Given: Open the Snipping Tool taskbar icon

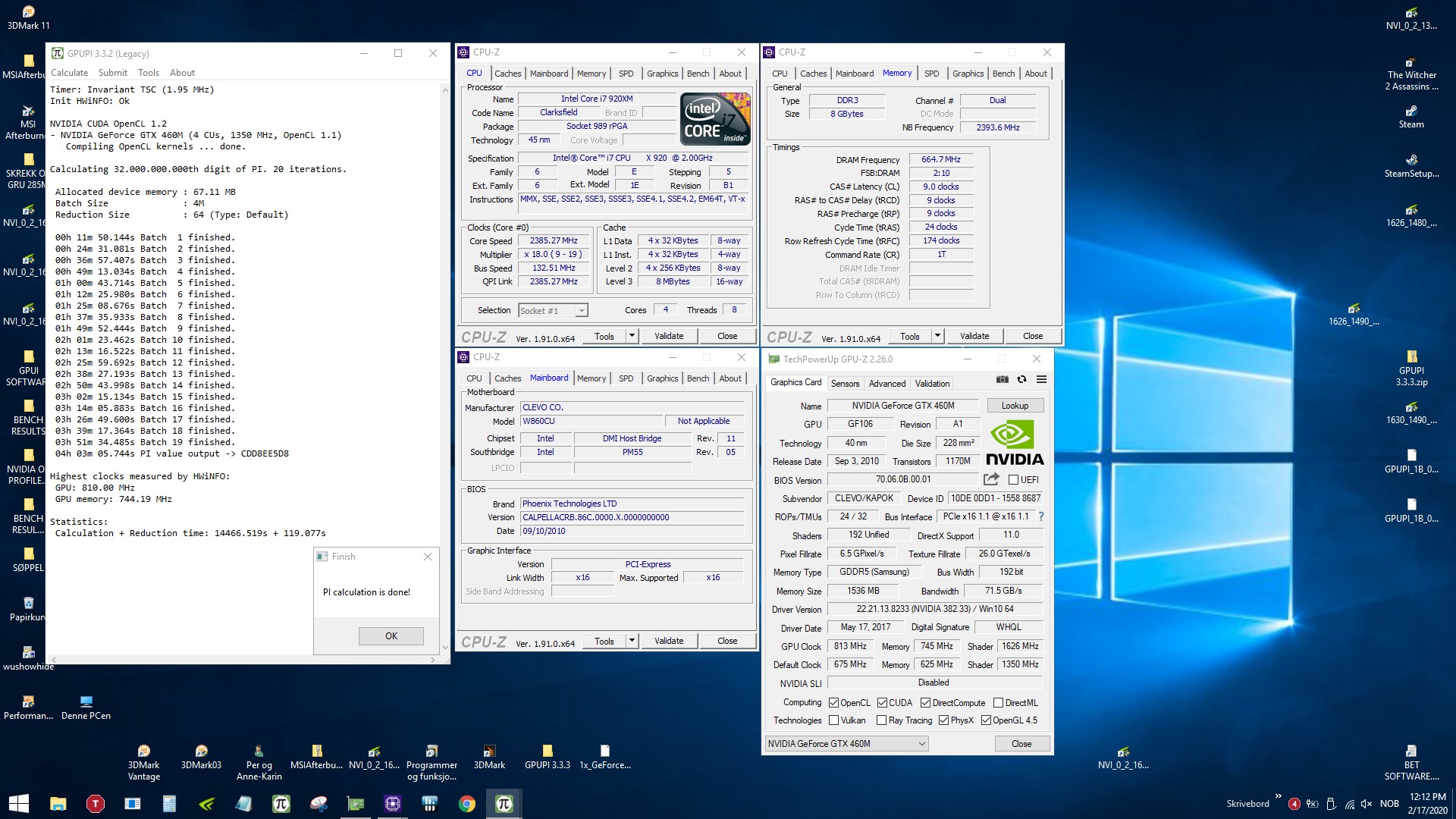Looking at the screenshot, I should coord(318,804).
